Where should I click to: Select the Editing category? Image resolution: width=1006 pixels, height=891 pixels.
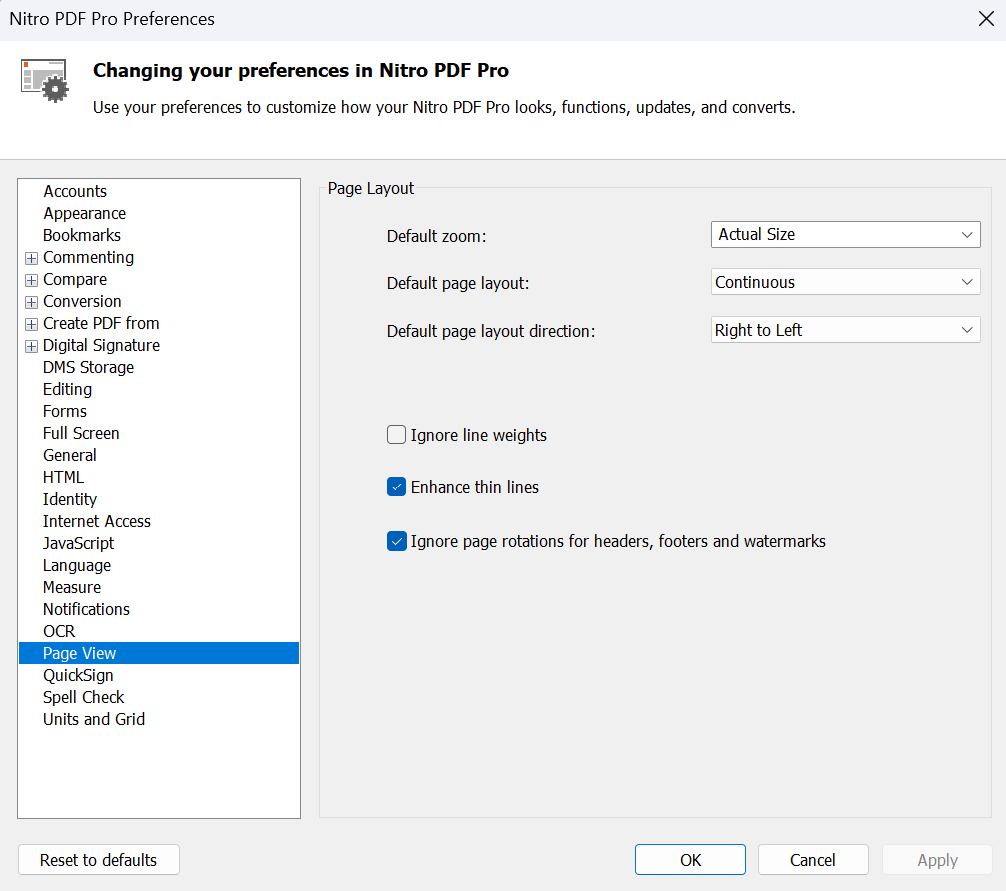[67, 389]
